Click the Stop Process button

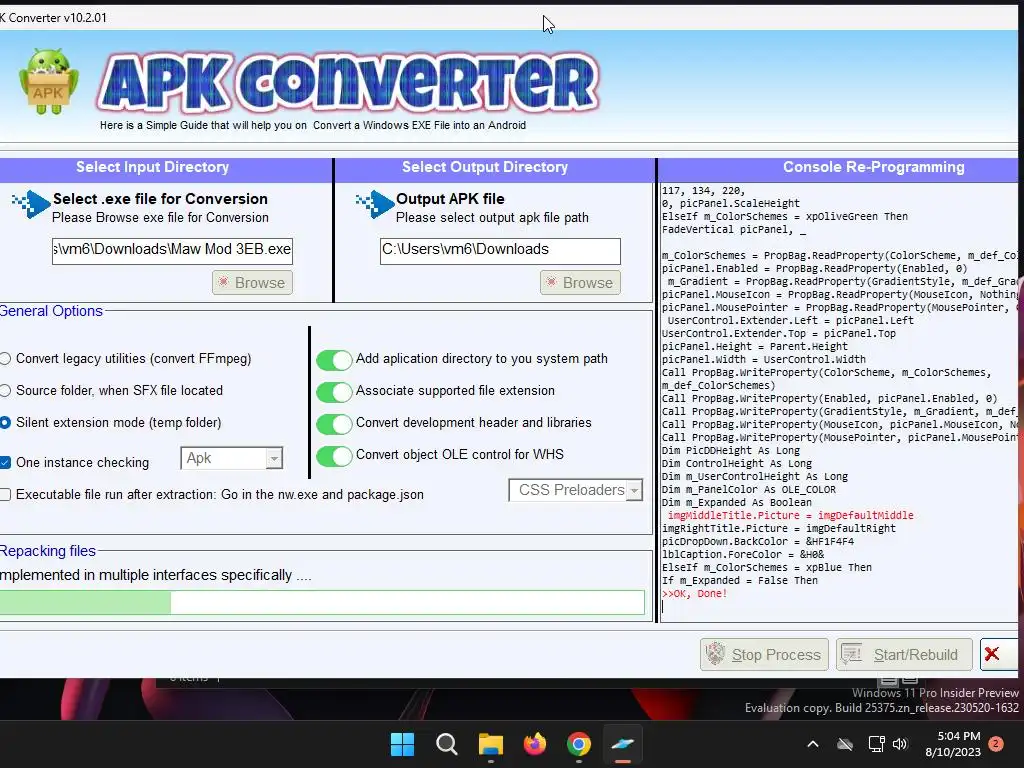(x=764, y=654)
